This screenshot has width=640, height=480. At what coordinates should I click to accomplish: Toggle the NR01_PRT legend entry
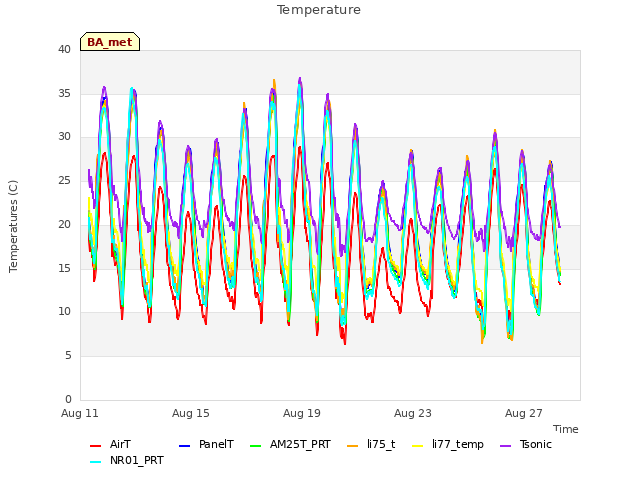pyautogui.click(x=127, y=460)
